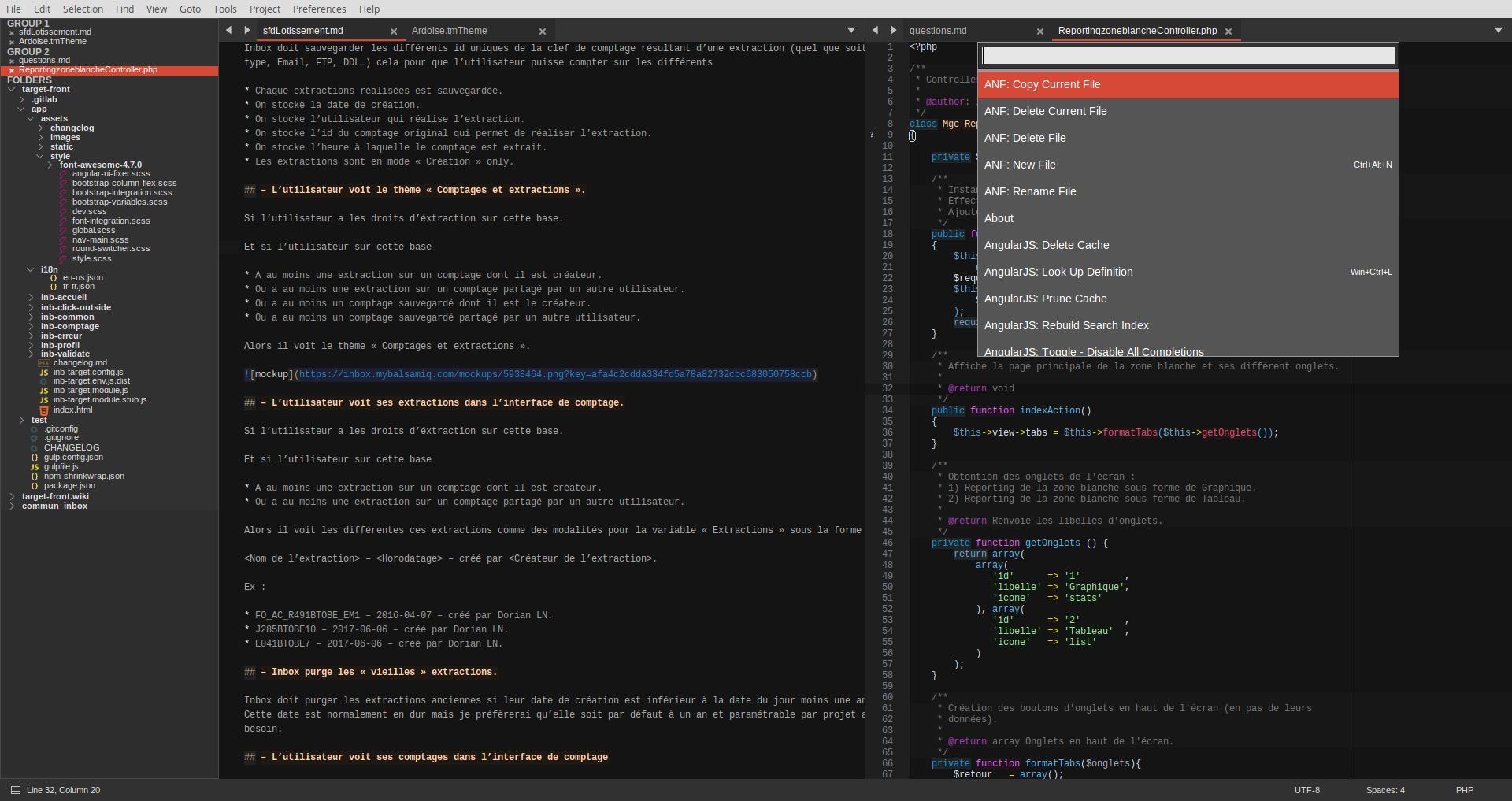Collapse the assets folder in the sidebar
Screen dimensions: 1512x801
point(31,119)
